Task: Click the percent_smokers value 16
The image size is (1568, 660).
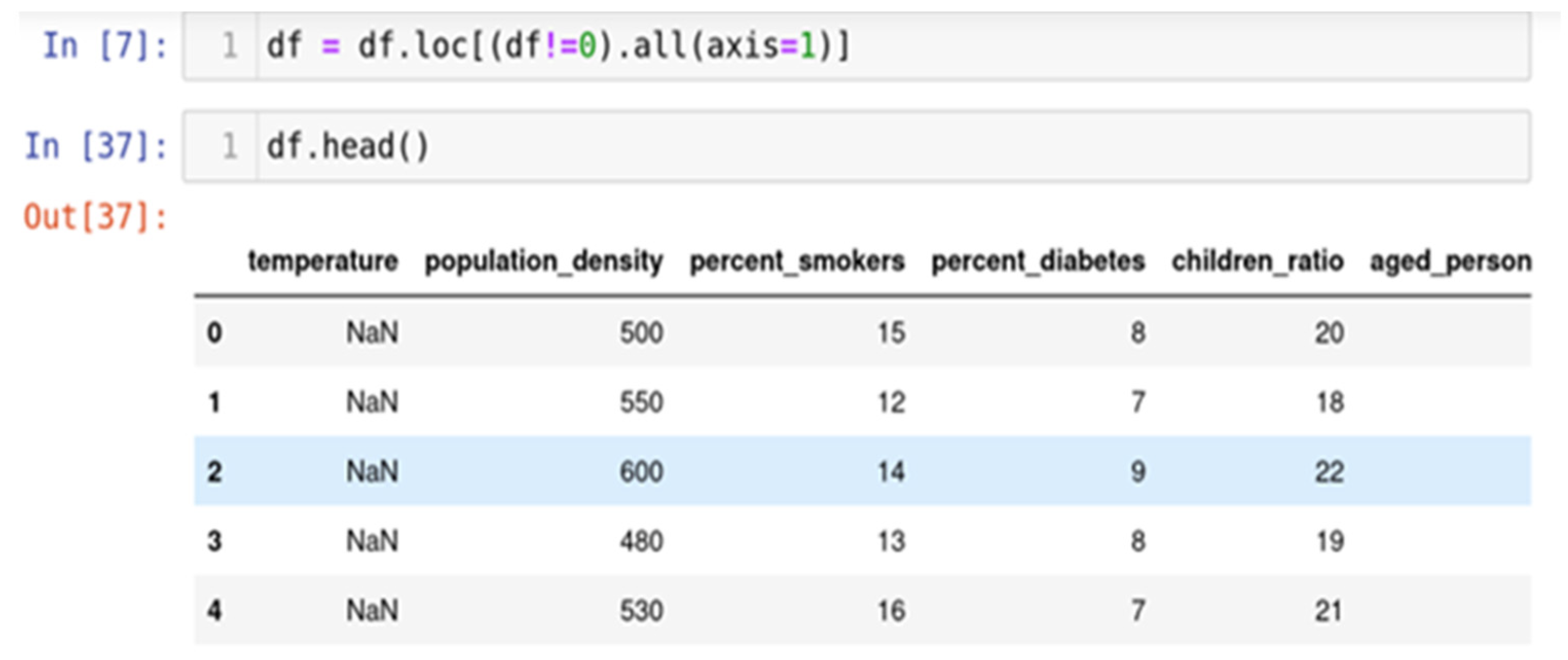Action: click(891, 611)
